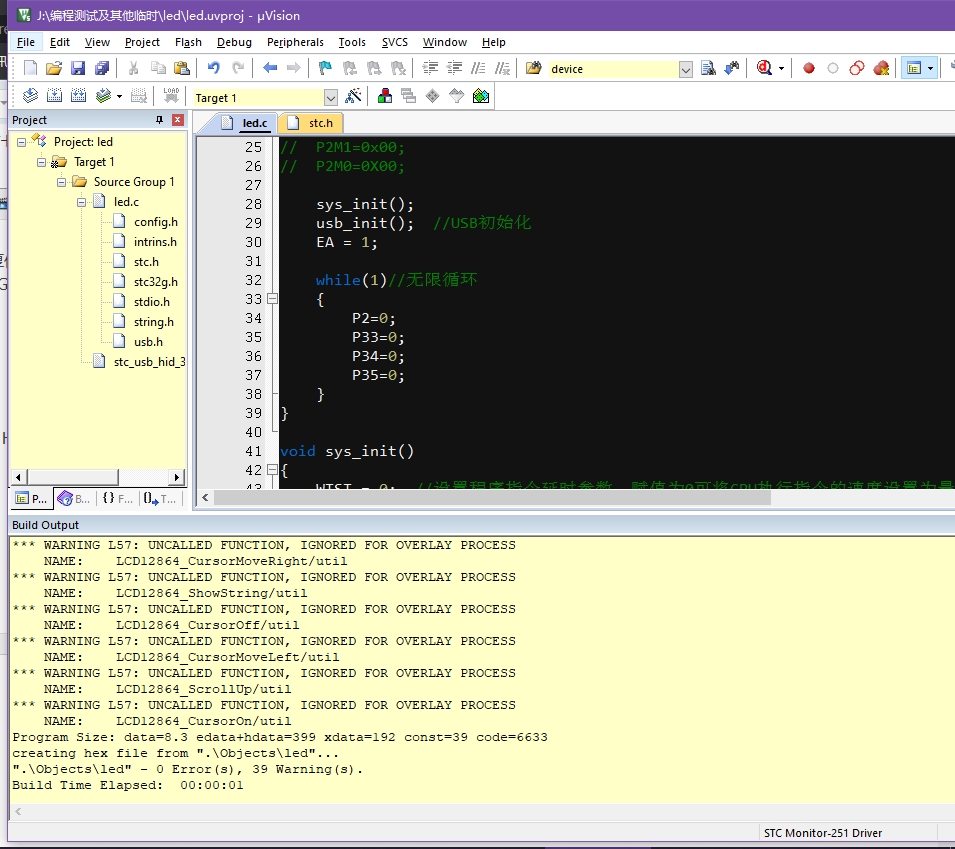Open the window layout dropdown arrow

(930, 68)
